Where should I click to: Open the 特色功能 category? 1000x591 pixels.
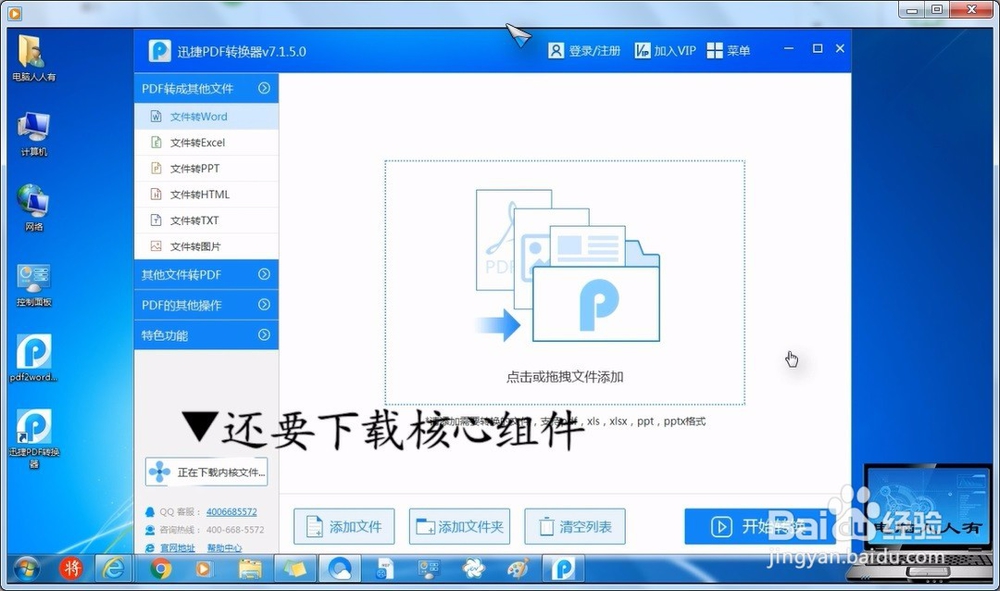tap(206, 335)
